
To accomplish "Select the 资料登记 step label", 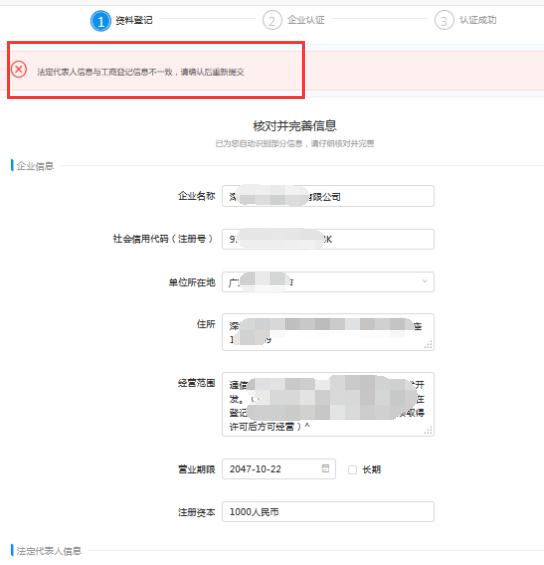I will click(x=134, y=20).
